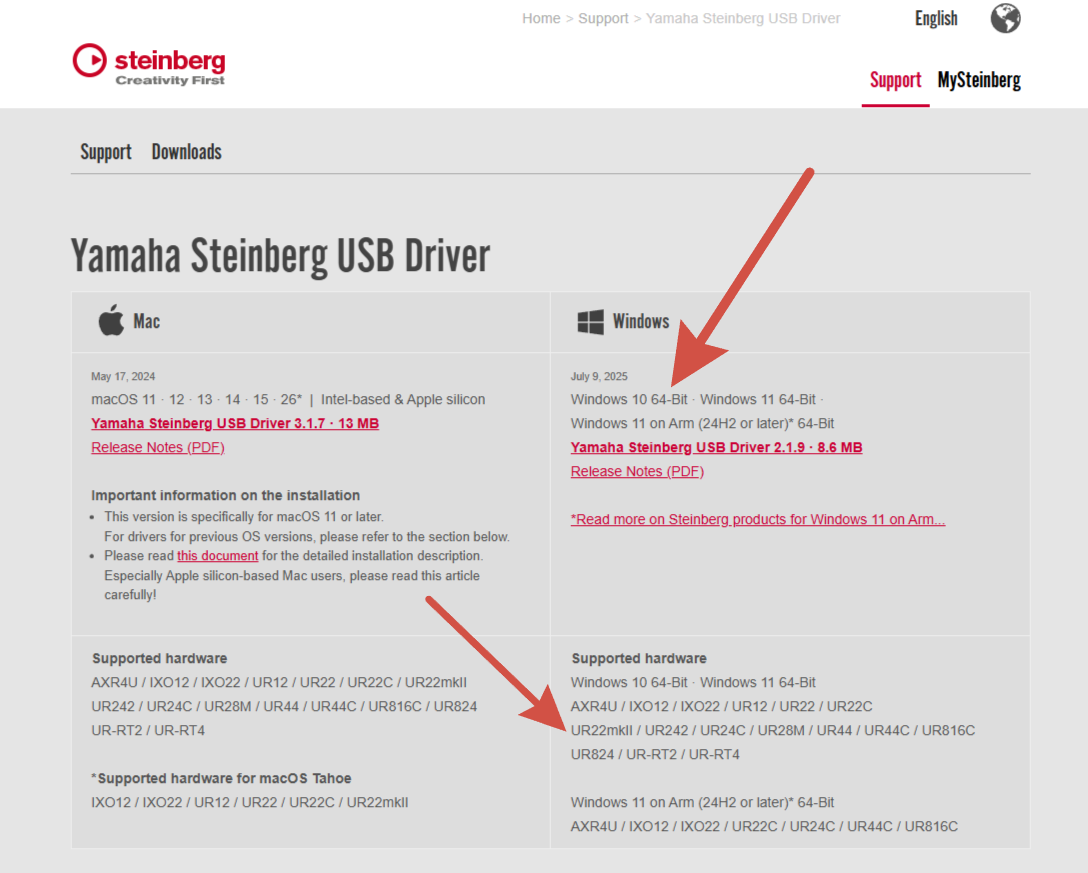1088x873 pixels.
Task: Click 'AXR4U / IXO12 / IXO22 / UR22C / UR24C' Arm line
Action: [x=764, y=827]
